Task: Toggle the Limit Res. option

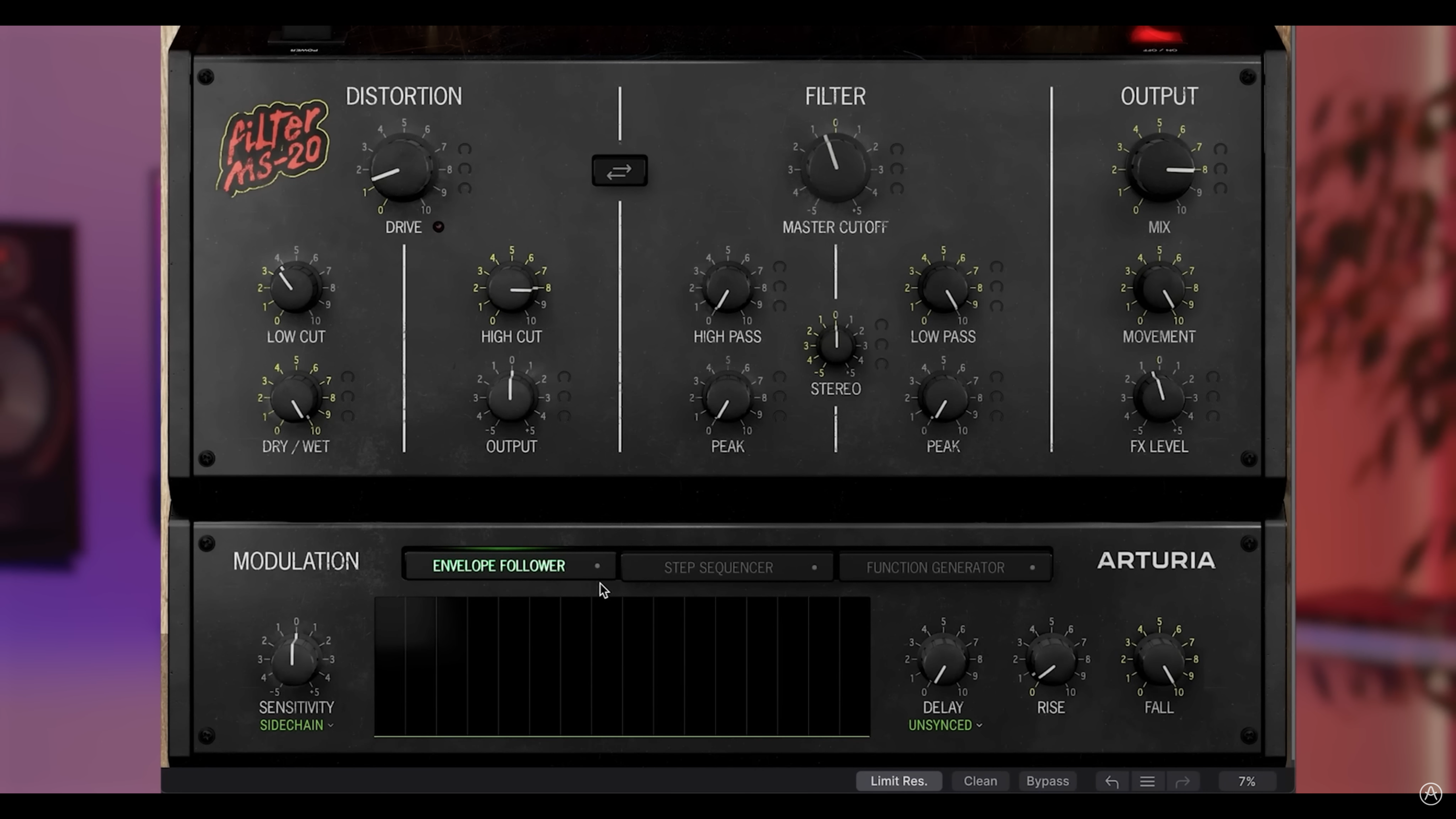Action: point(899,781)
